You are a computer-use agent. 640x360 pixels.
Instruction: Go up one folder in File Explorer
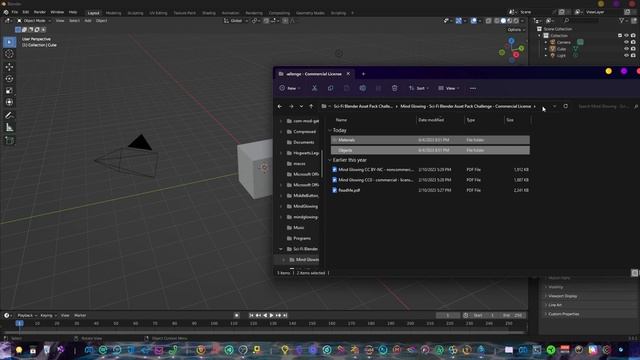(x=311, y=107)
